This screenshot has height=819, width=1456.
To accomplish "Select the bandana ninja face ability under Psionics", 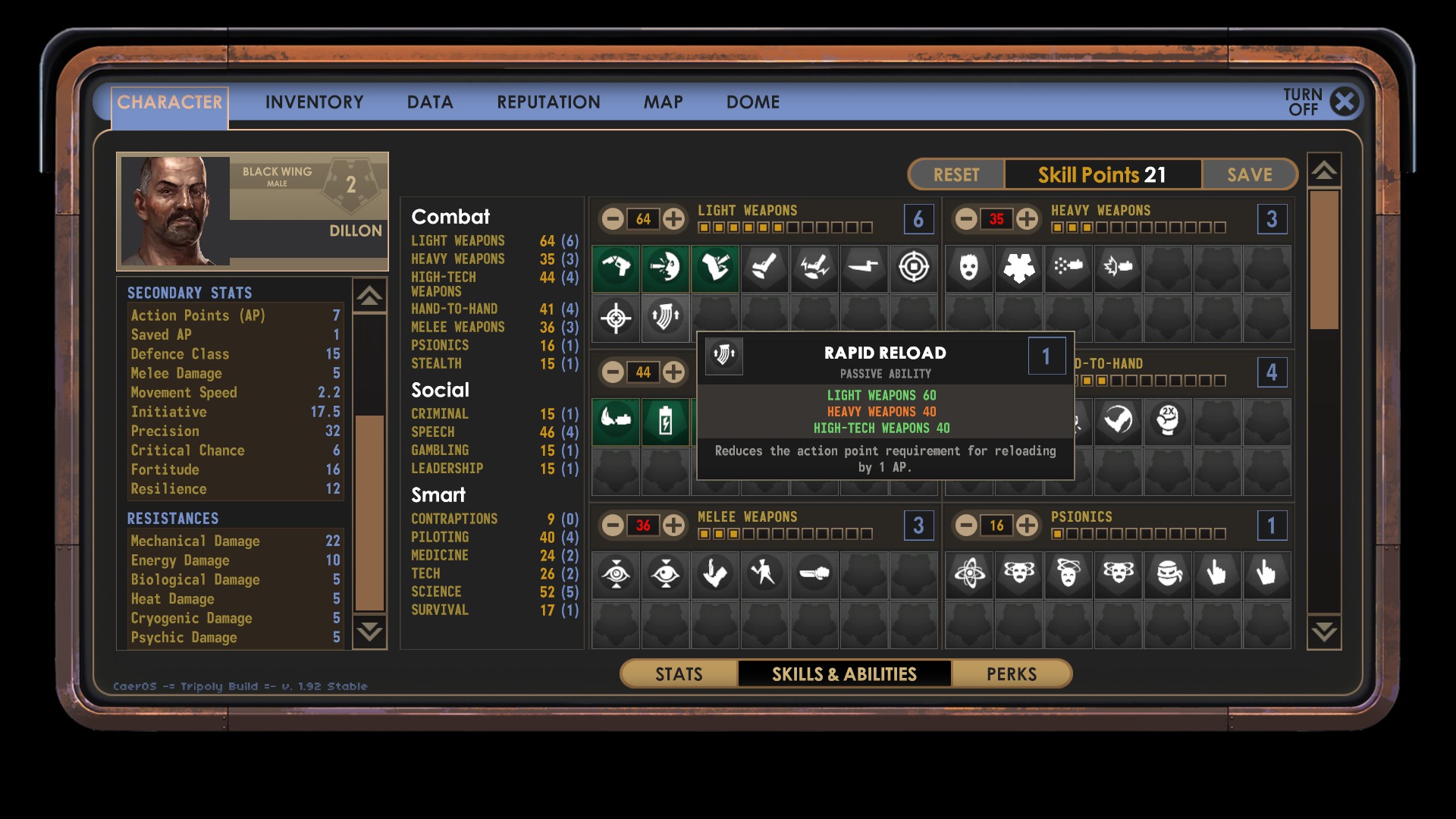I will point(1168,574).
